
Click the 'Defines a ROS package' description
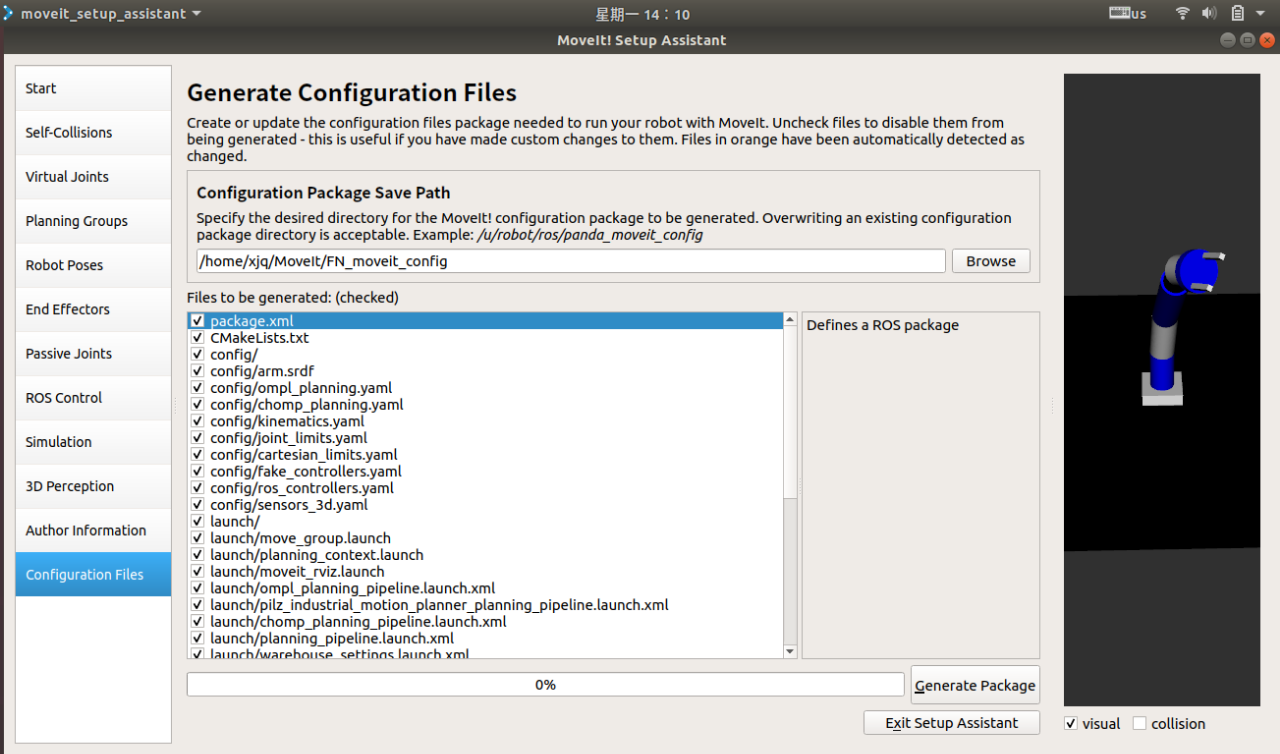882,325
